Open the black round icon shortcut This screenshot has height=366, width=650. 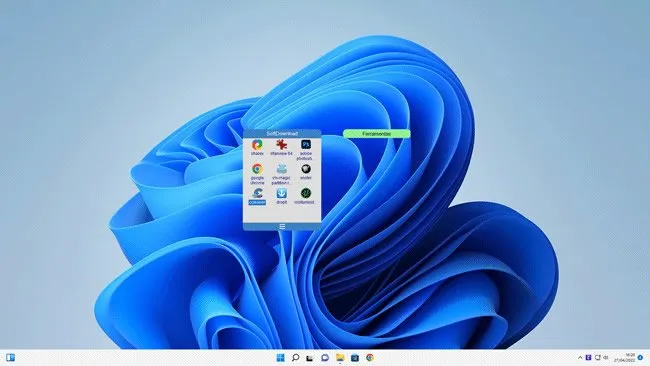306,172
